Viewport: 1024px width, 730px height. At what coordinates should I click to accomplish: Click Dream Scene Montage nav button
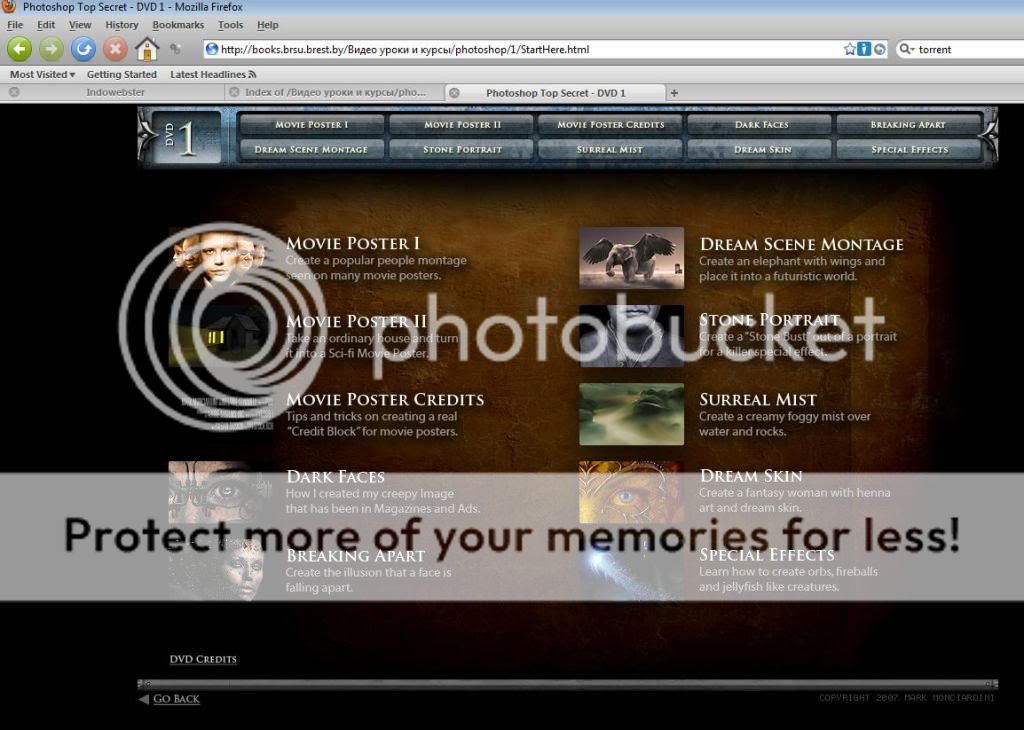[312, 150]
